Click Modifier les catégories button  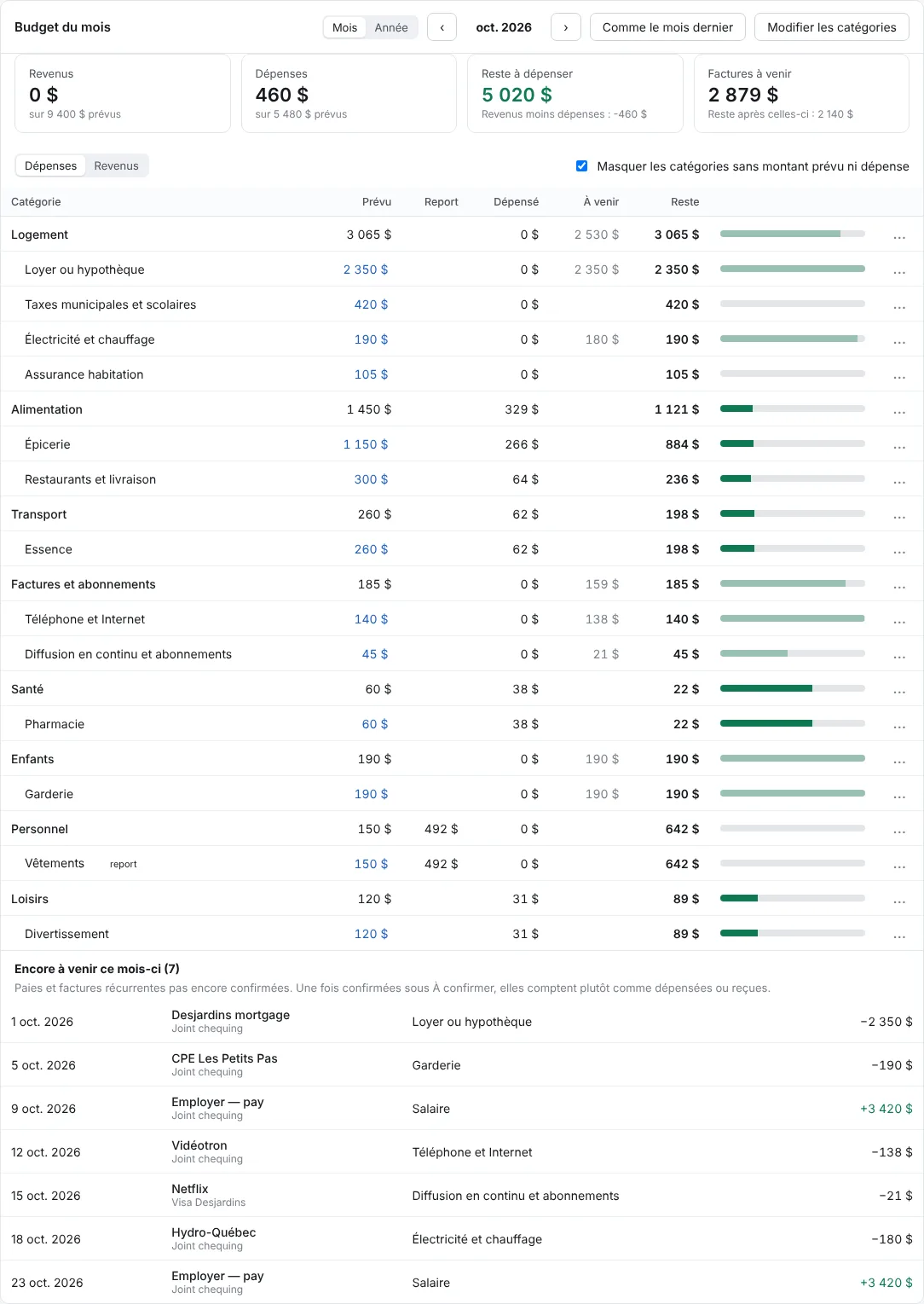tap(832, 27)
